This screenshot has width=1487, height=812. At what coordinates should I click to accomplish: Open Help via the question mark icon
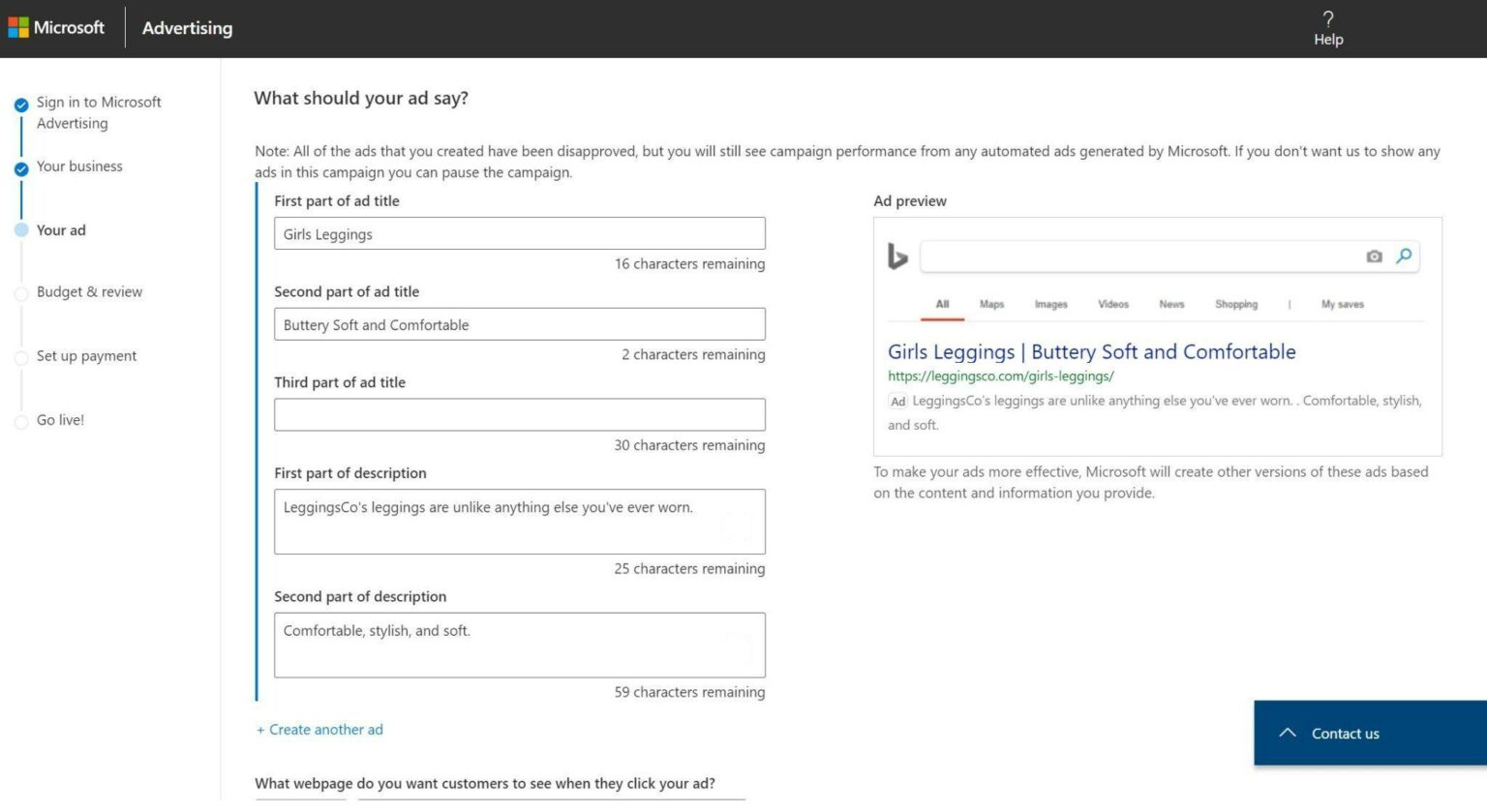click(x=1327, y=19)
